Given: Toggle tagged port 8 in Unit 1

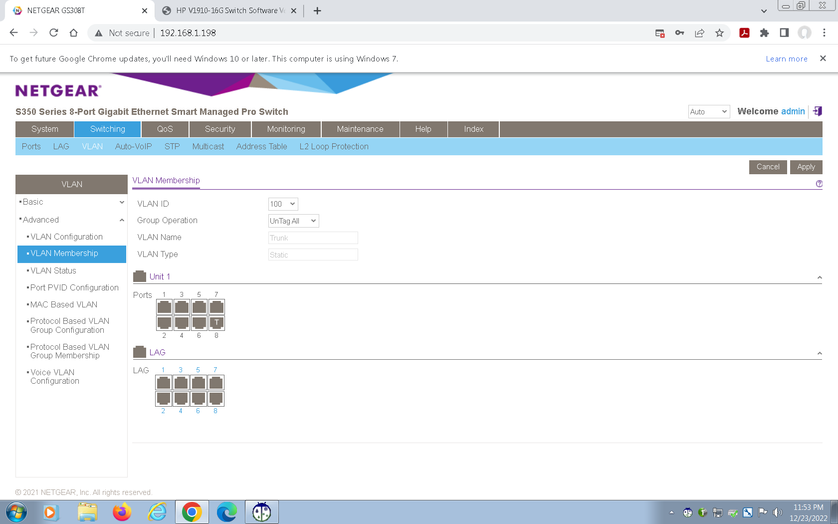Looking at the screenshot, I should pos(216,322).
